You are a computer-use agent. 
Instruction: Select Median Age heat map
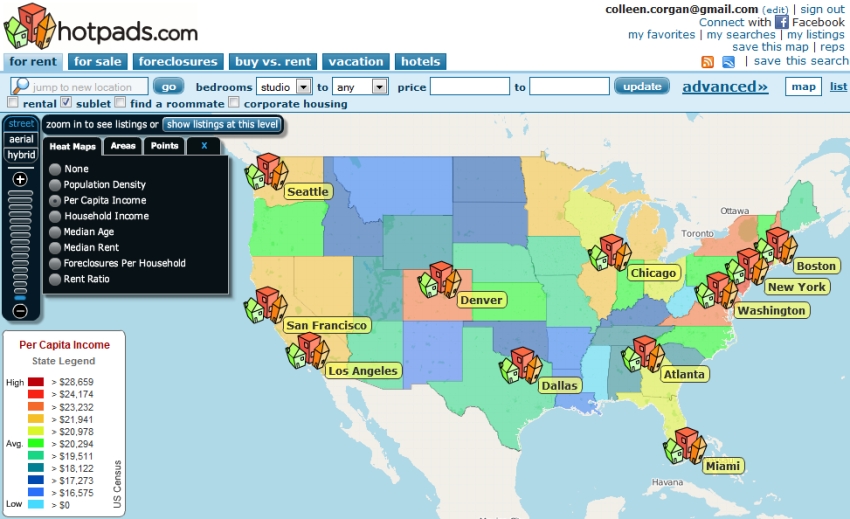55,232
